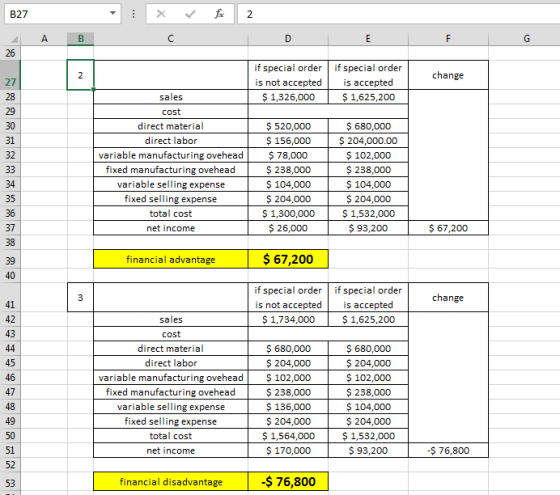Image resolution: width=560 pixels, height=495 pixels.
Task: Click direct material $ 520,000 cell
Action: click(288, 126)
